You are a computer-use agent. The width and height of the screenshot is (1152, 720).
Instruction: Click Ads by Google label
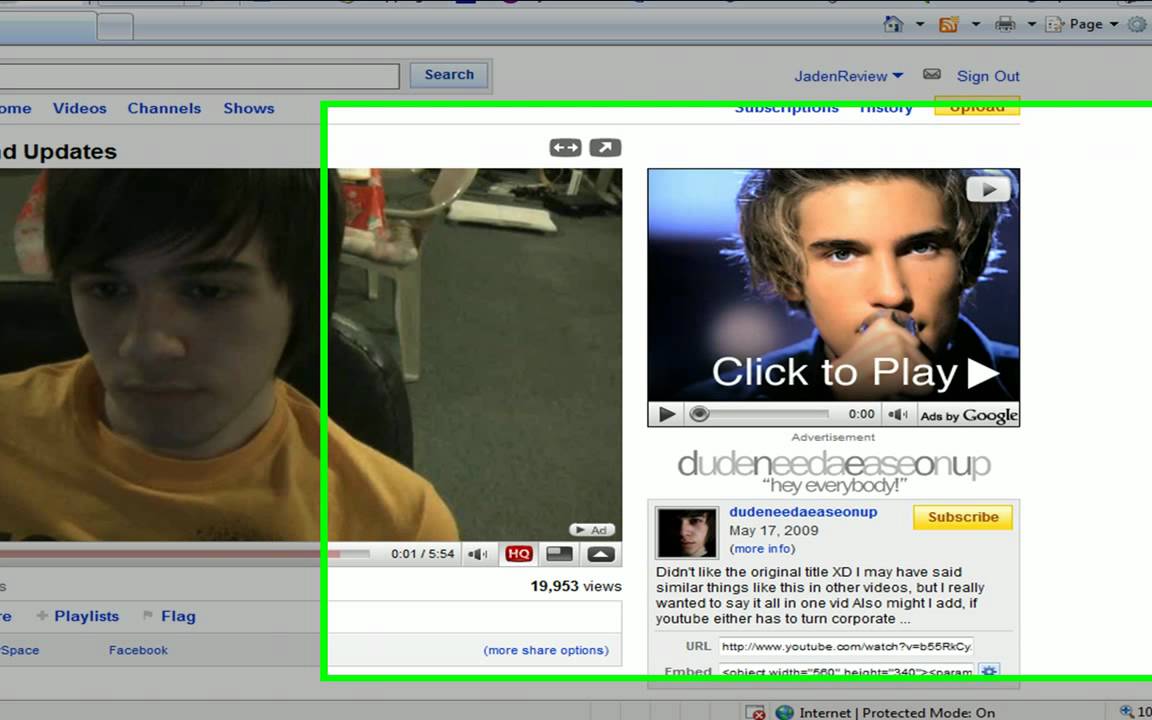point(969,416)
